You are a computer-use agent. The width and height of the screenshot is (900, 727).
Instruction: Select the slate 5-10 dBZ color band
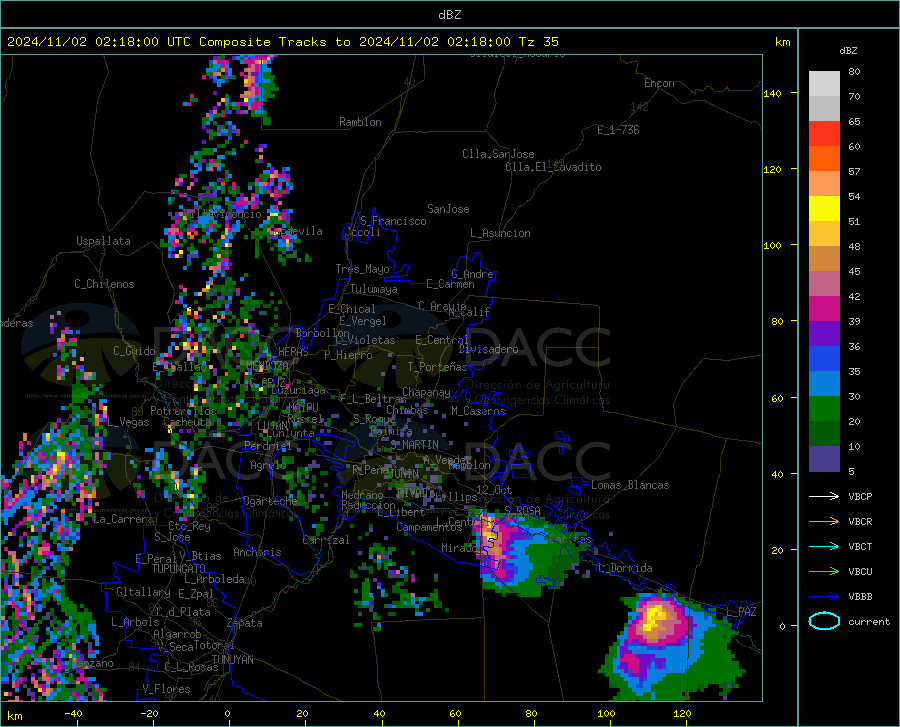(824, 459)
